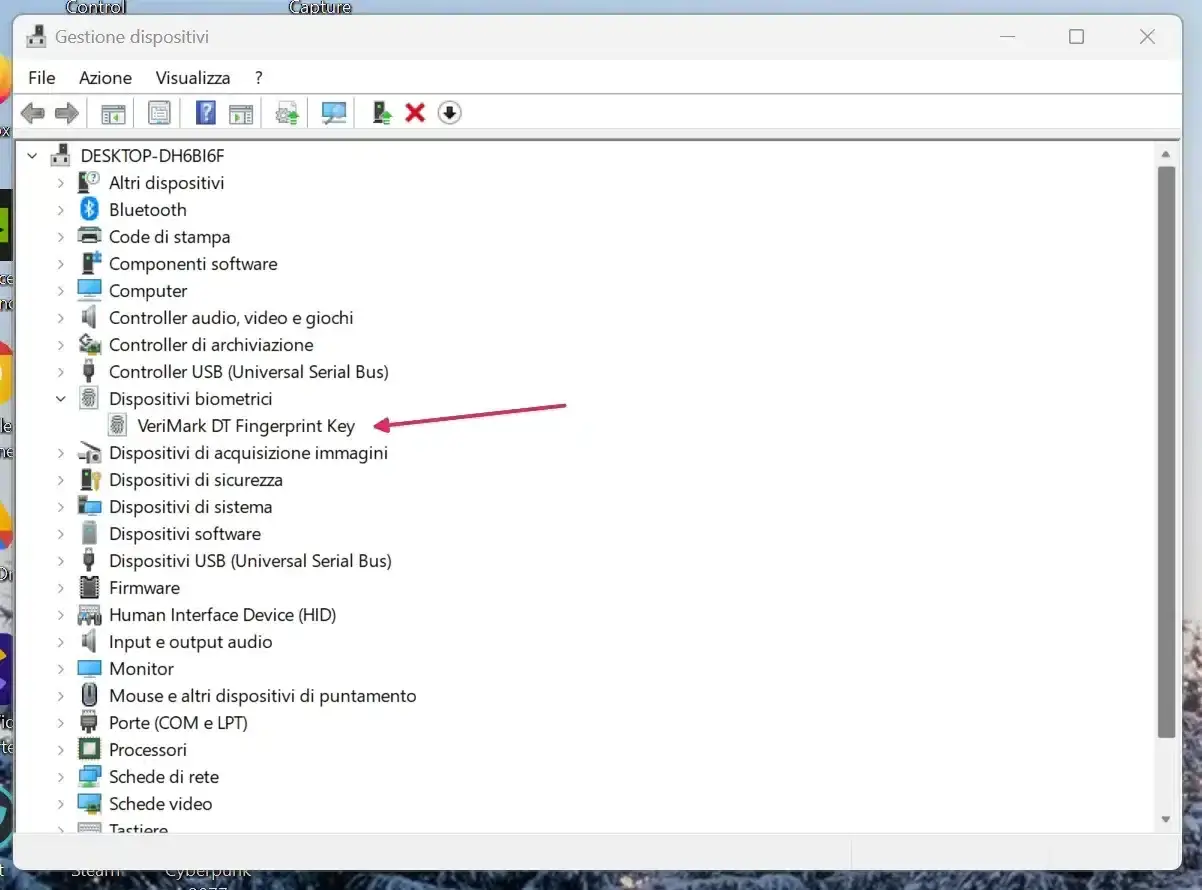Click the scrollbar down arrow in the device tree
The image size is (1202, 890).
coord(1165,819)
